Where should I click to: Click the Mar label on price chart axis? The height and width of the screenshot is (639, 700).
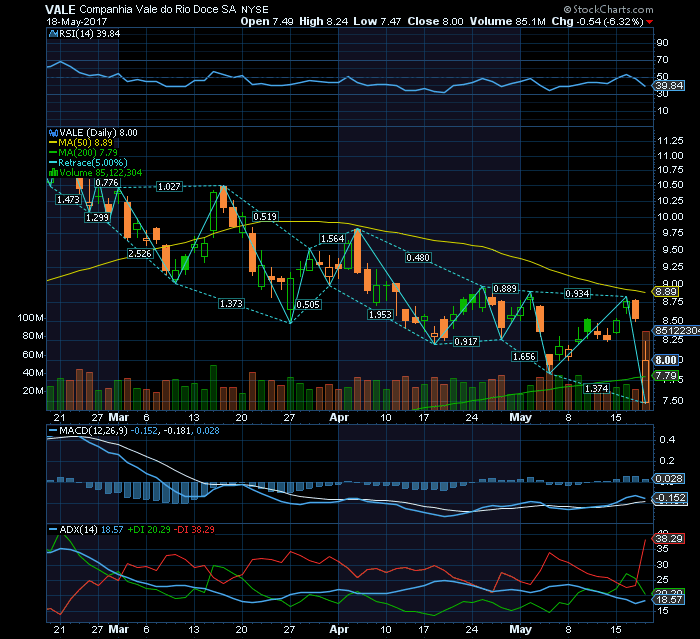tap(119, 418)
